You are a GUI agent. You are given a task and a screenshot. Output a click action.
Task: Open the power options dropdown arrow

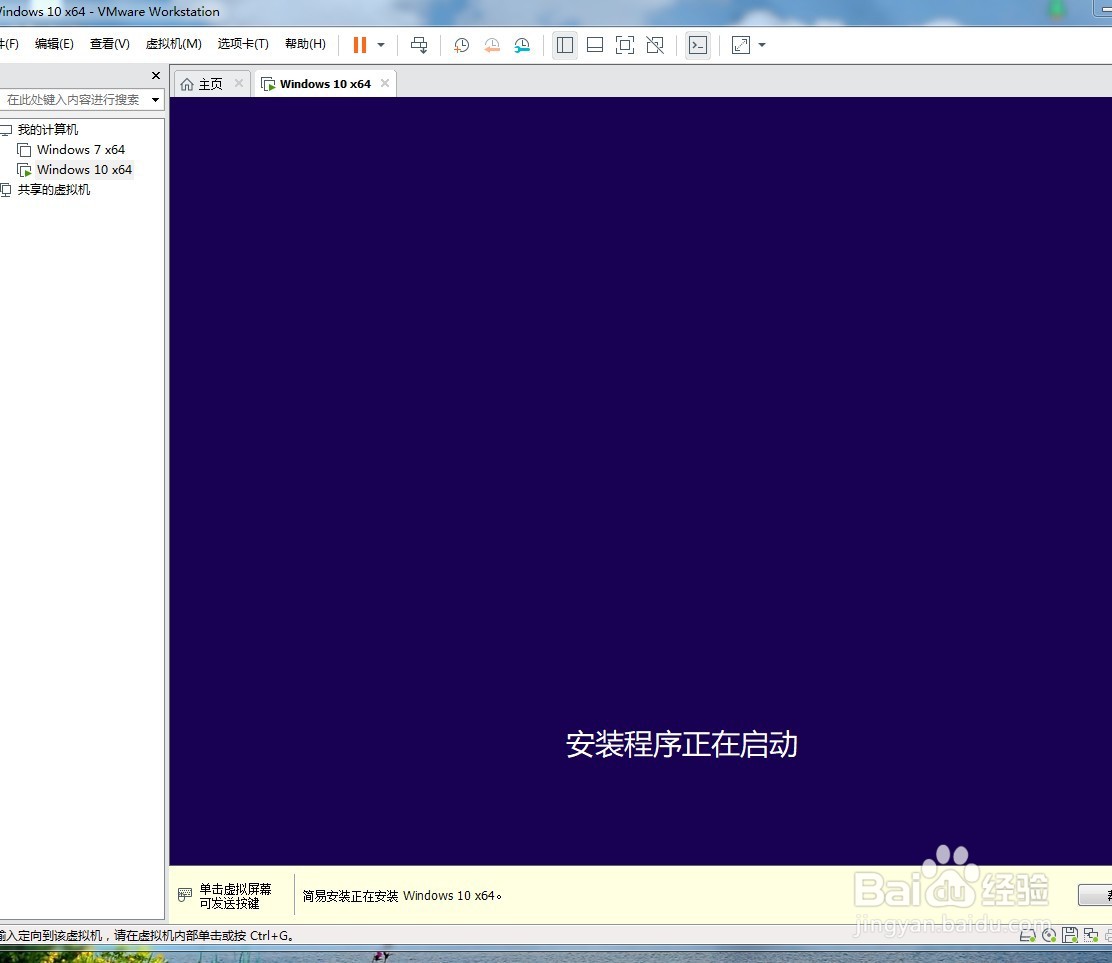pyautogui.click(x=381, y=45)
